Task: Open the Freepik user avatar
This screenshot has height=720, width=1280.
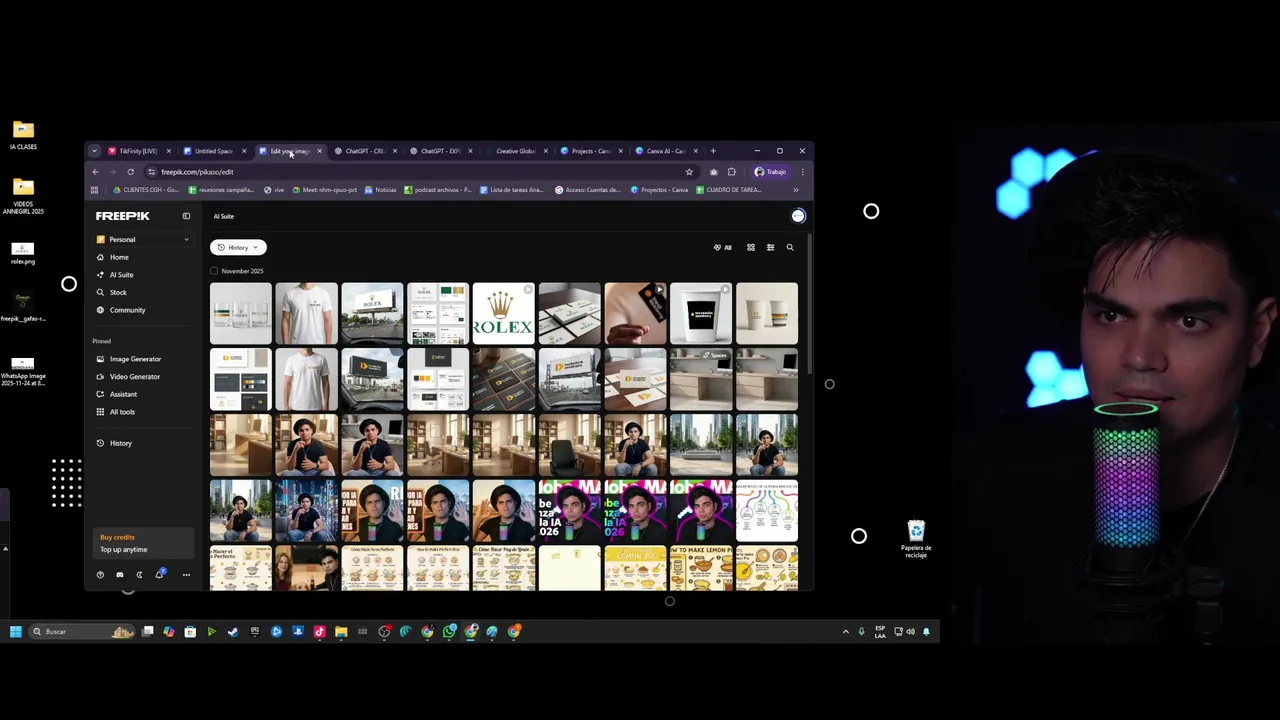Action: (798, 216)
